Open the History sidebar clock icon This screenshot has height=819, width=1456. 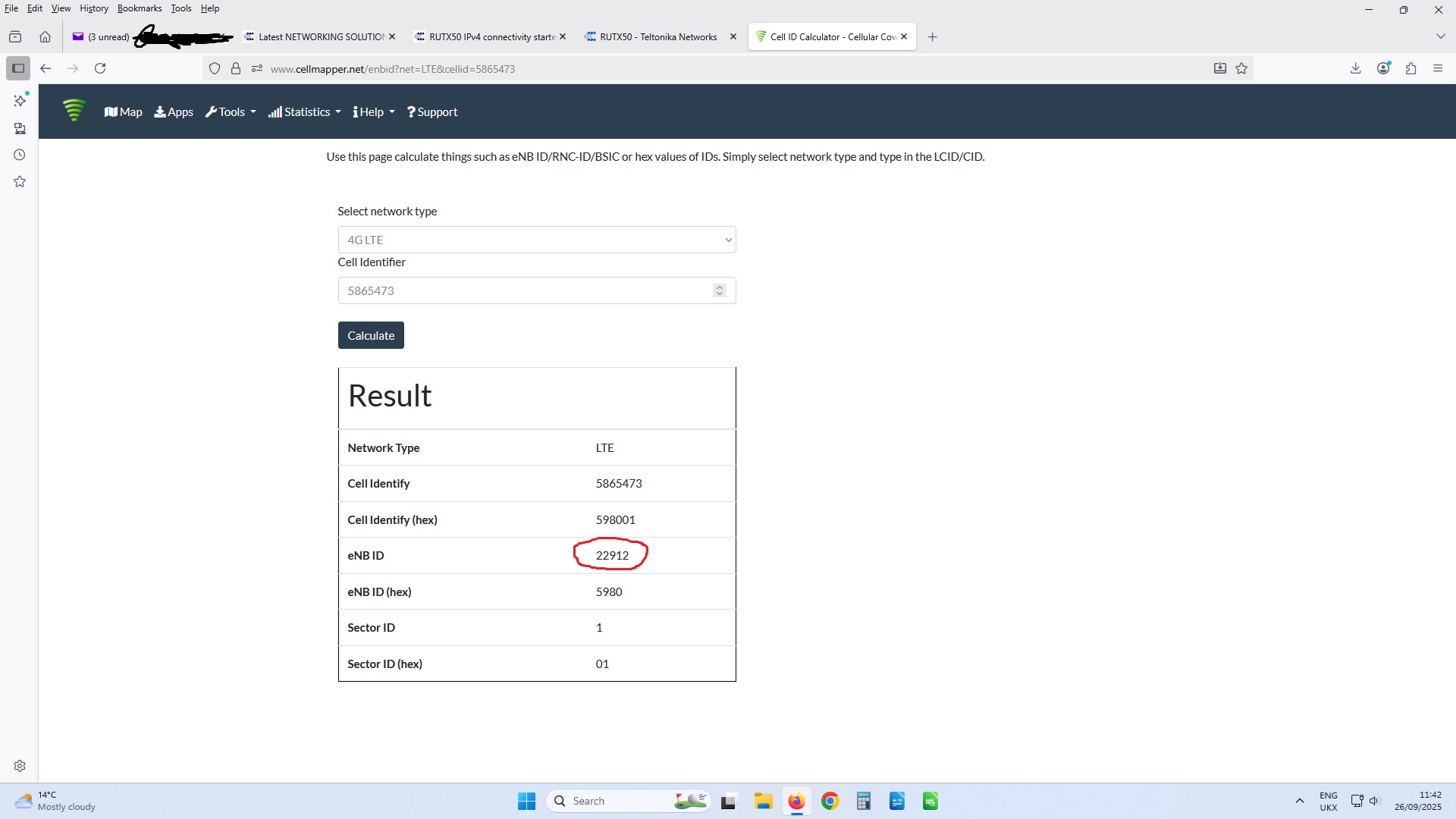pos(20,155)
